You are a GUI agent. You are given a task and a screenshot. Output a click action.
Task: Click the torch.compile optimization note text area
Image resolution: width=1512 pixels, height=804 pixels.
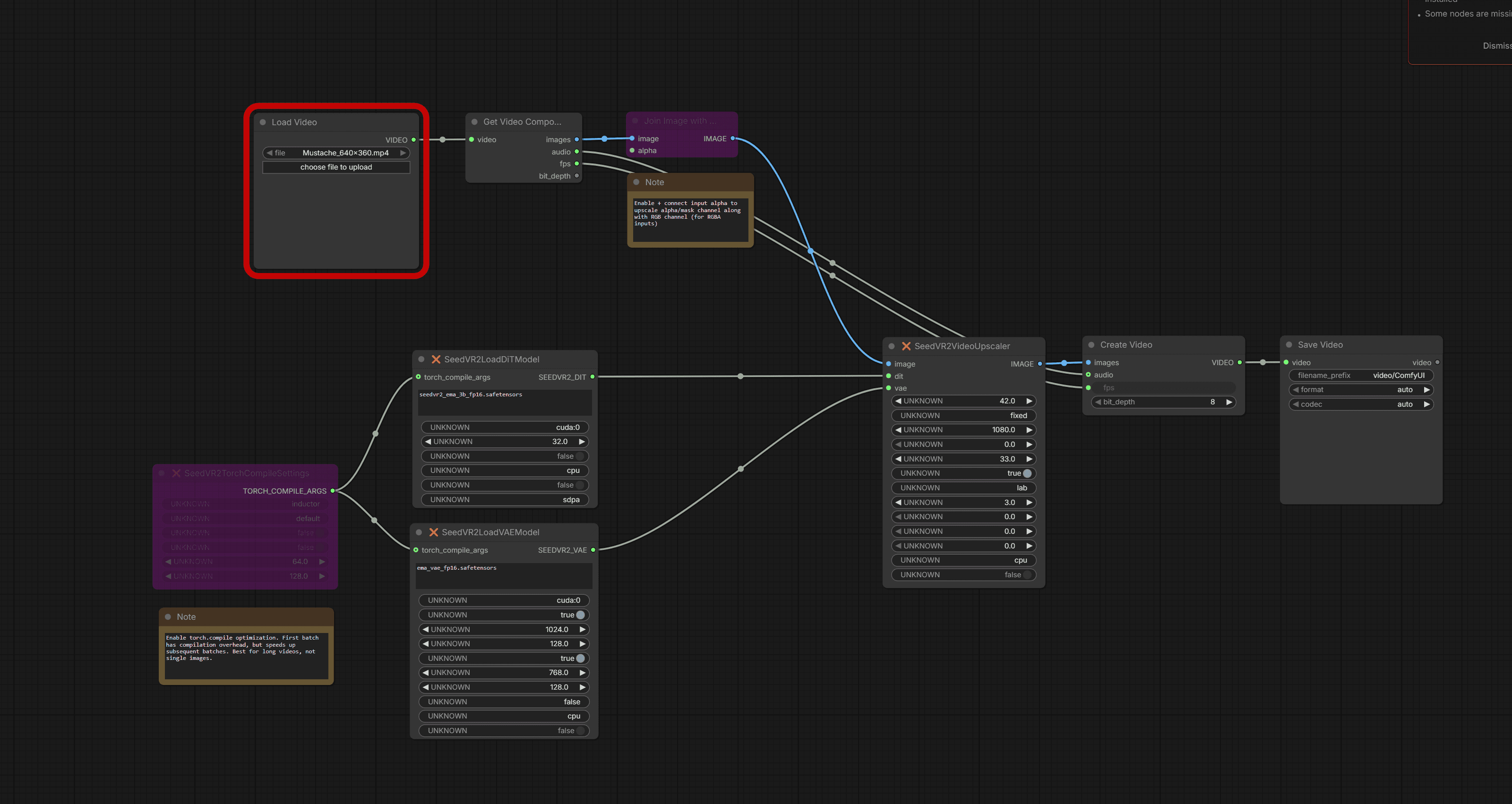pos(247,656)
